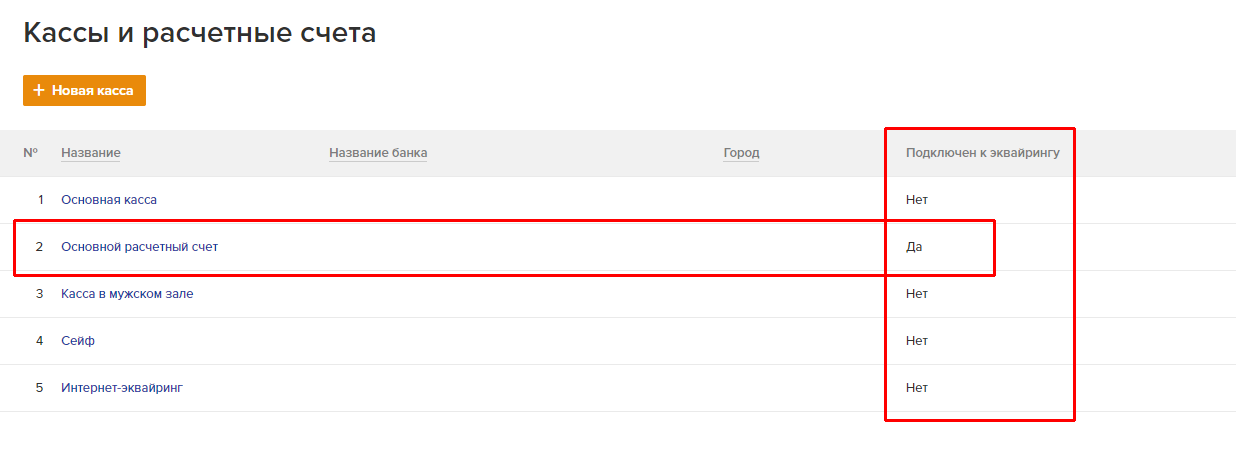Screen dimensions: 1236x458
Task: Click the Да acquiring value for Основной расчетный счет
Action: click(914, 247)
